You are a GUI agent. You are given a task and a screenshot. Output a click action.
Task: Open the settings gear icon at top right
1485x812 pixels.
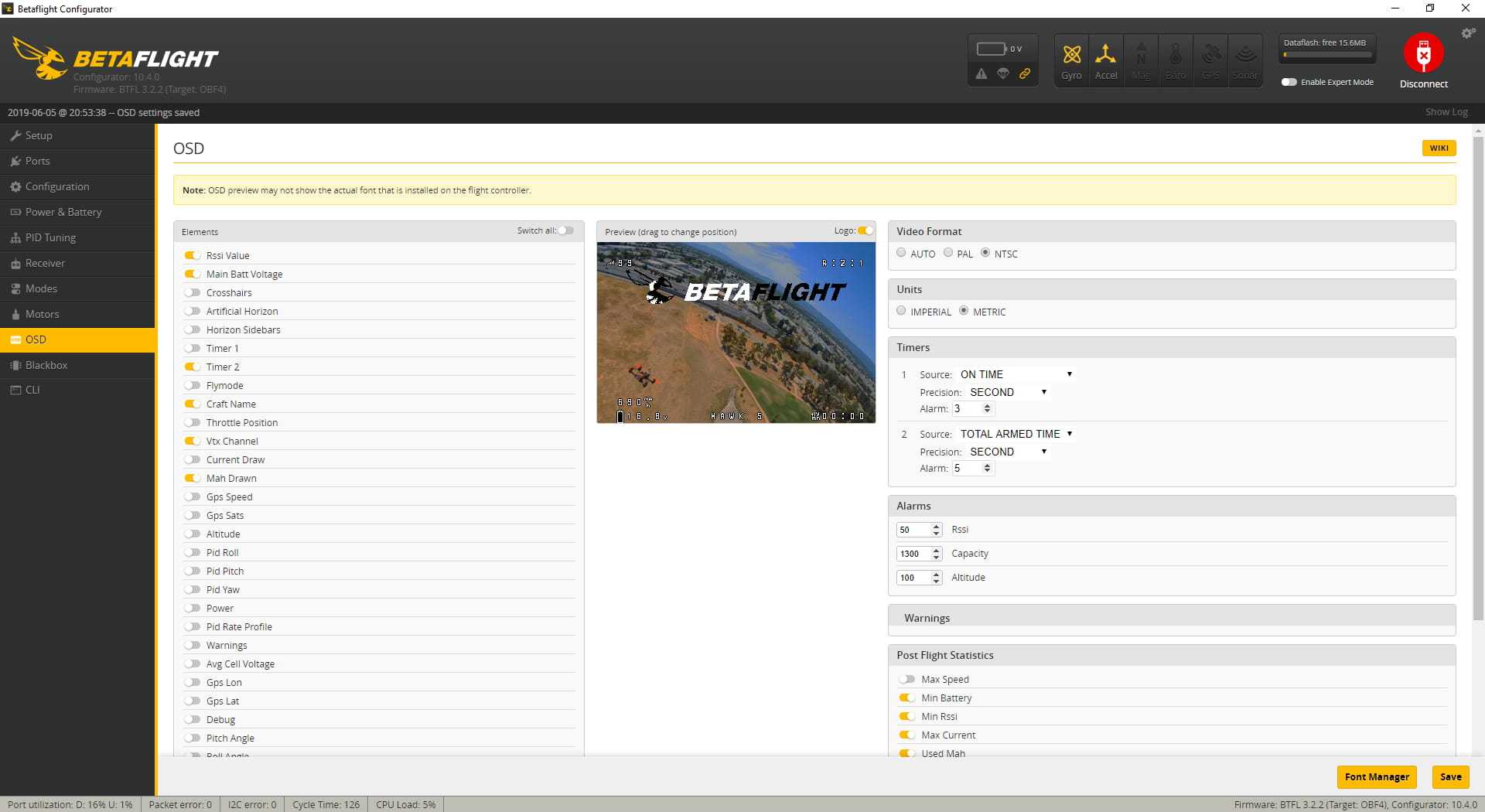coord(1467,33)
